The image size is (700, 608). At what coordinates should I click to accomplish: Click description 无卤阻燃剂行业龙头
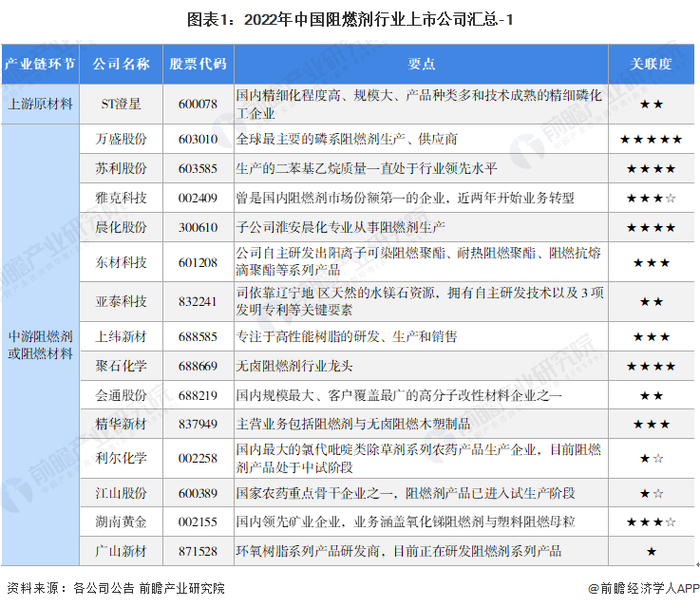(x=294, y=366)
